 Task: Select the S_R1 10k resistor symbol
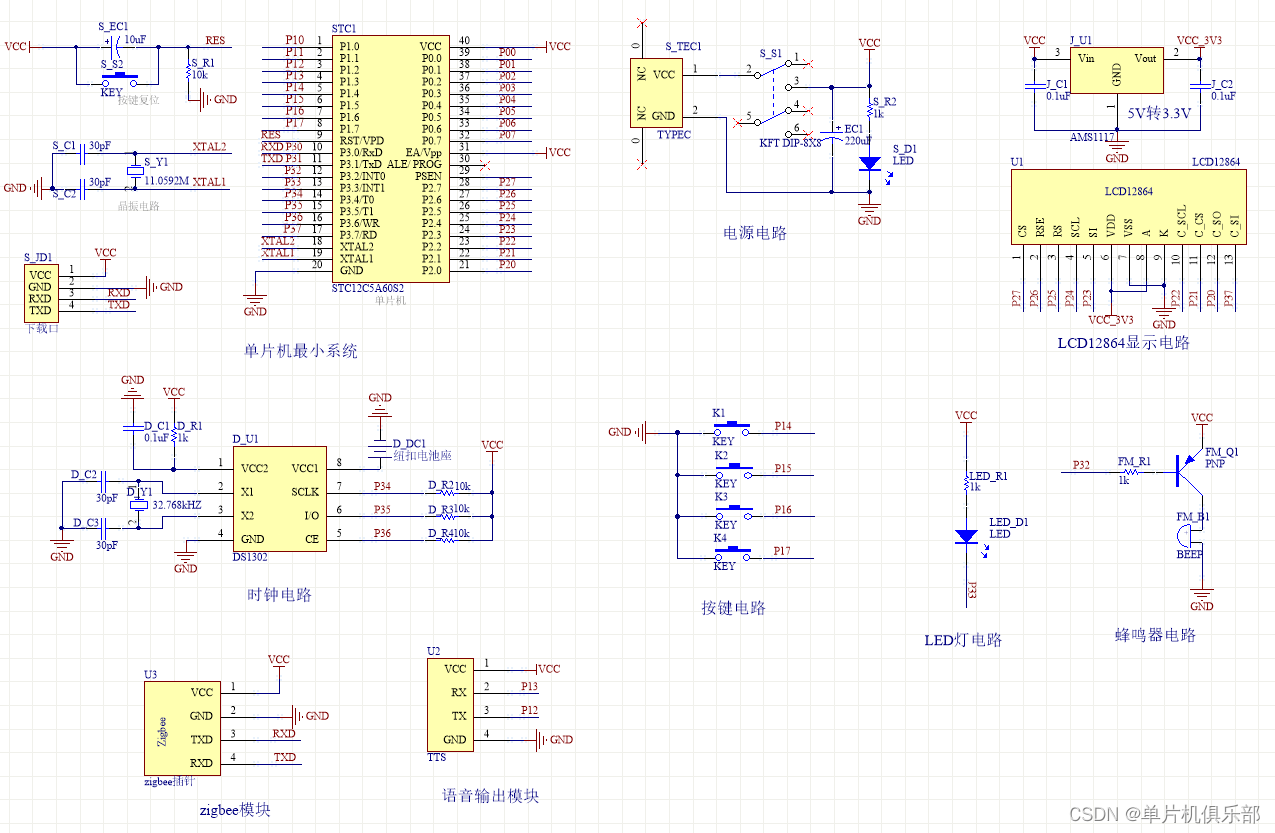click(189, 72)
